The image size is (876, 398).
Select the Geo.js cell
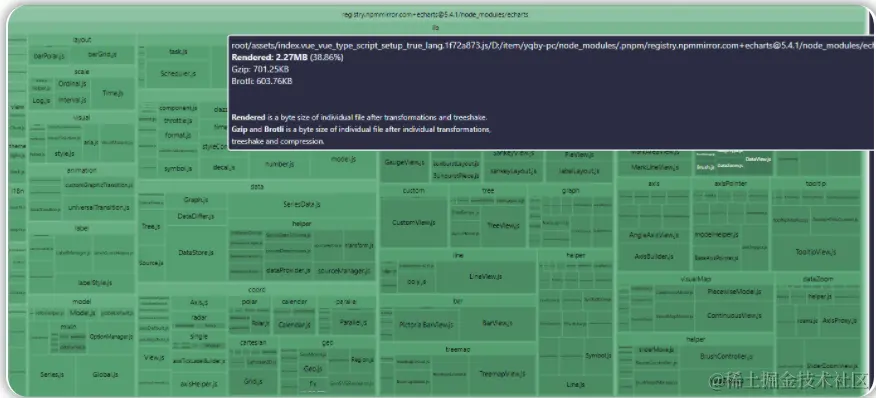point(312,369)
